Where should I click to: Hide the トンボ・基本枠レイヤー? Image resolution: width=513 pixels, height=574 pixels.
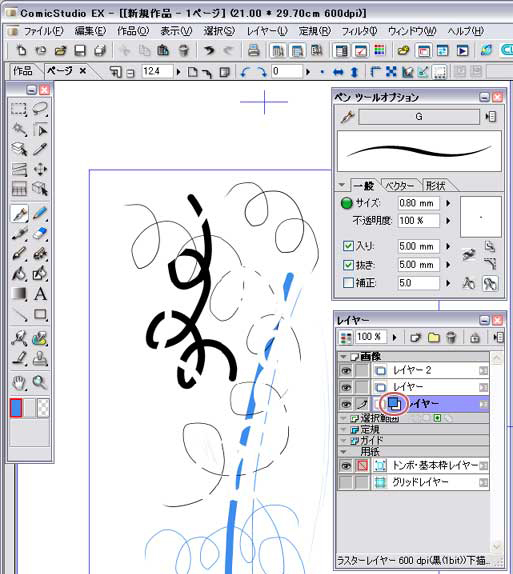click(346, 466)
